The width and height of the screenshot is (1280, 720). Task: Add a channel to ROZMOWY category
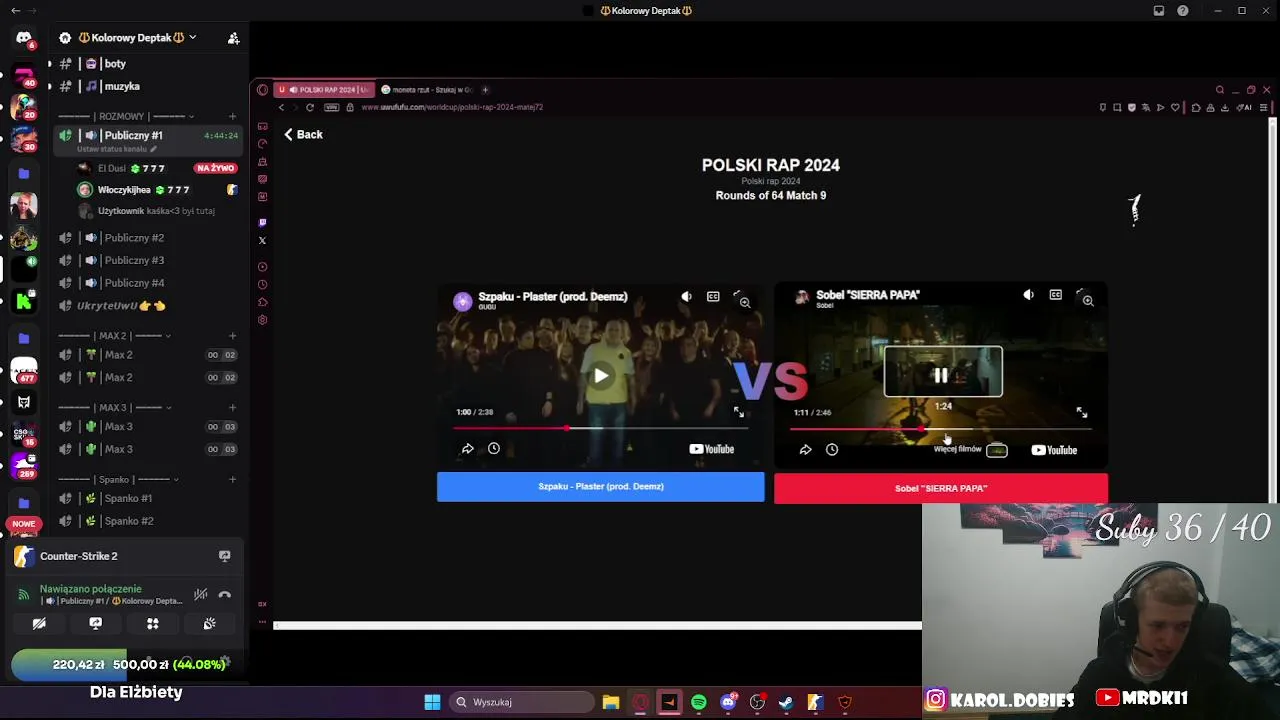click(233, 116)
